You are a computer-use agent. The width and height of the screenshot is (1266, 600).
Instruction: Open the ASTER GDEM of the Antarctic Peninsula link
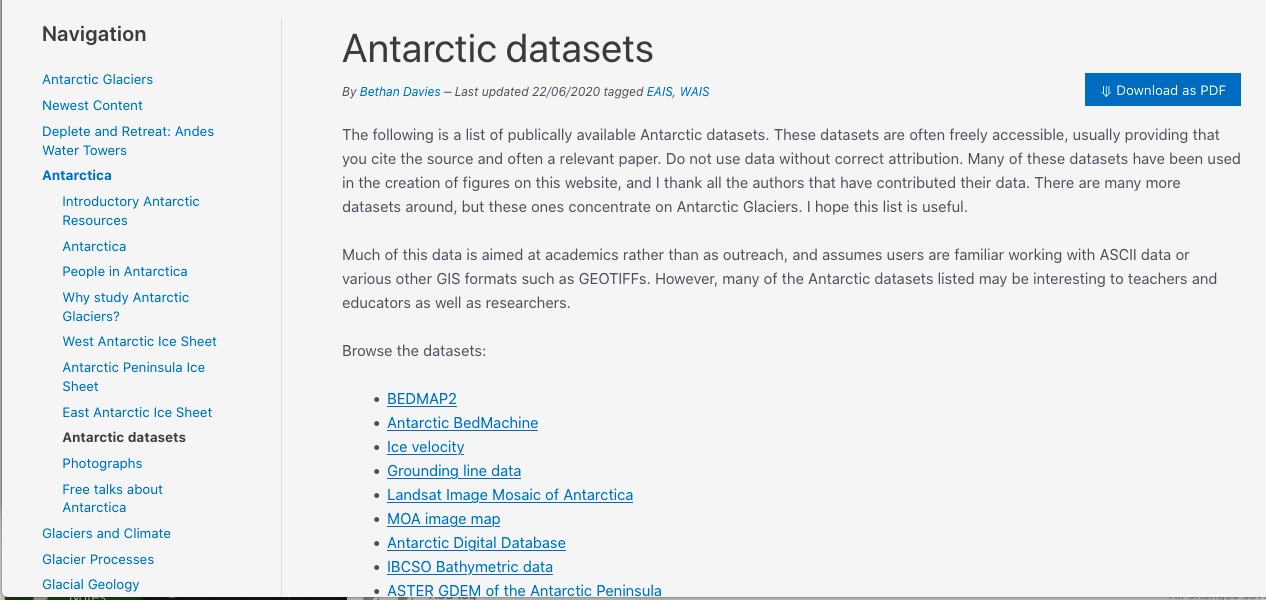[x=524, y=590]
